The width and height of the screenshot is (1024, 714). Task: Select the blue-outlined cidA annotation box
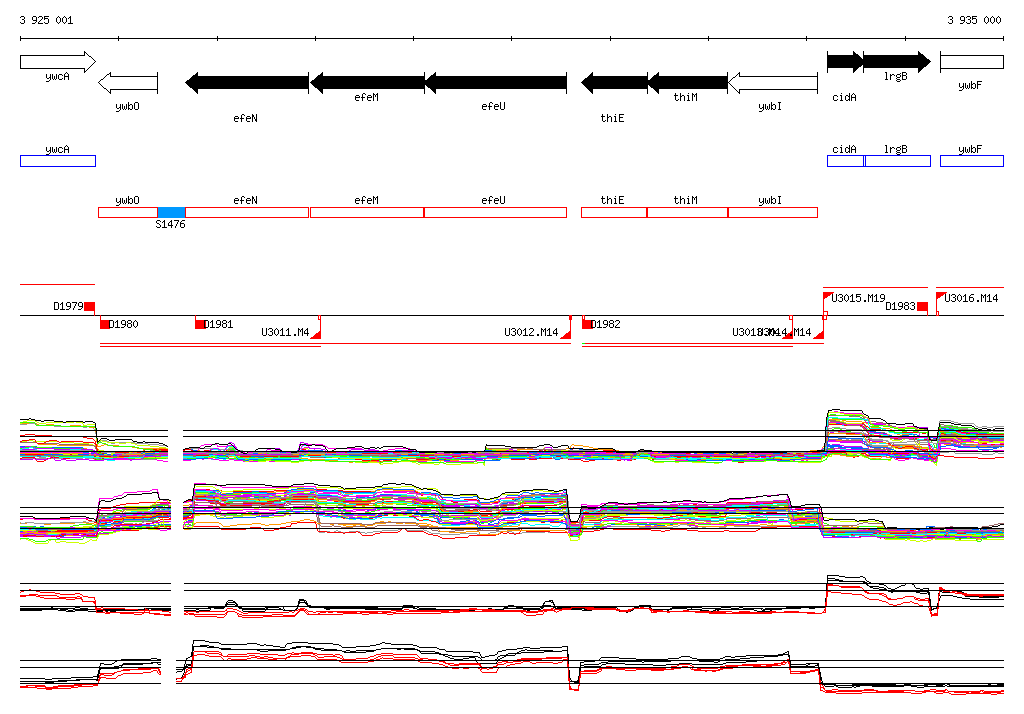click(x=846, y=161)
